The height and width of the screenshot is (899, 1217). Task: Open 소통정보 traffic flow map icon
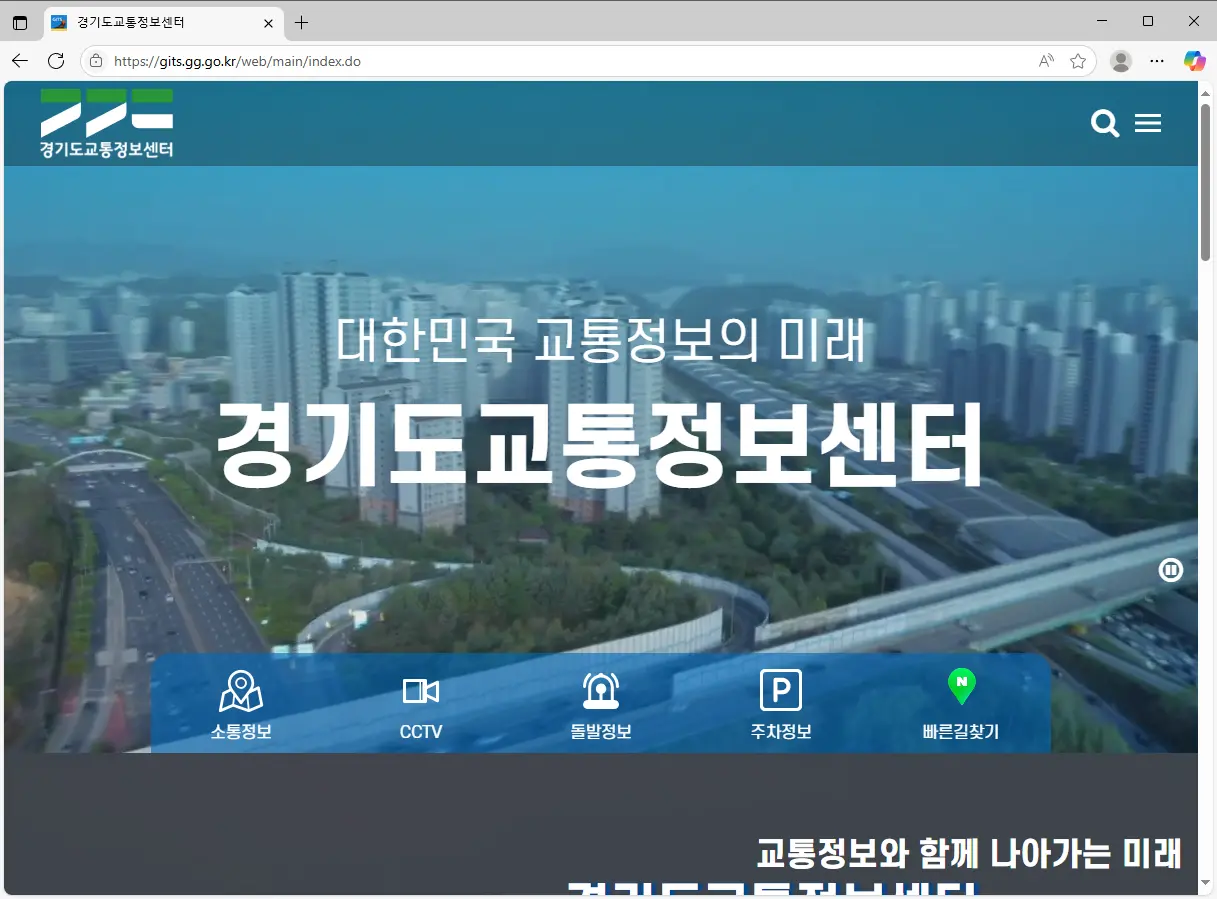pyautogui.click(x=241, y=691)
